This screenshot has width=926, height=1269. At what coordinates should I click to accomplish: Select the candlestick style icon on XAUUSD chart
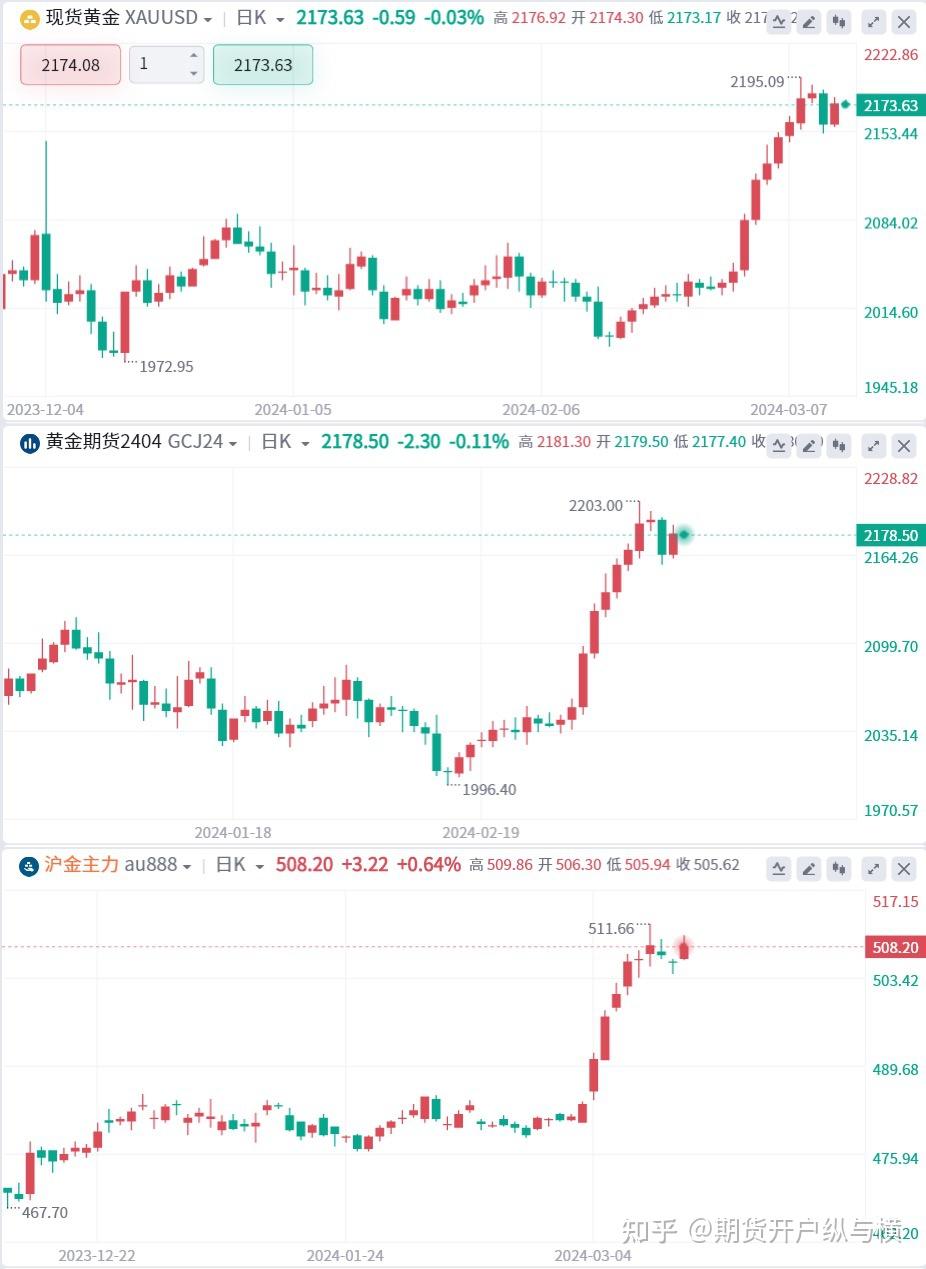[839, 22]
